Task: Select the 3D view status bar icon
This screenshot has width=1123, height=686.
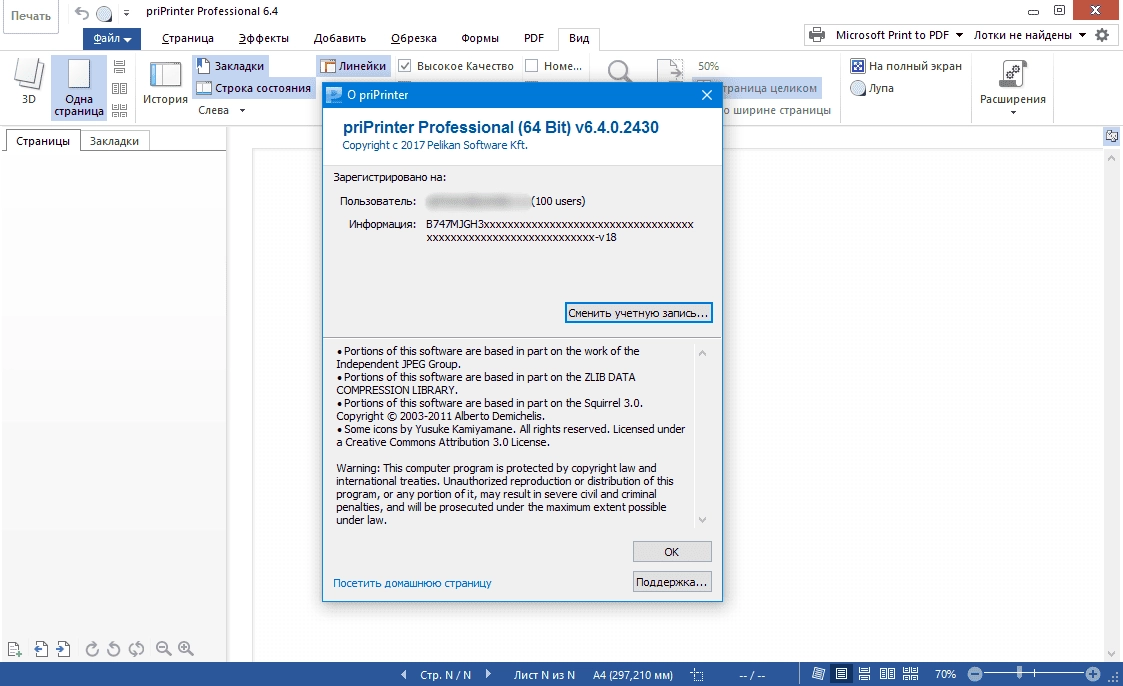Action: (819, 674)
